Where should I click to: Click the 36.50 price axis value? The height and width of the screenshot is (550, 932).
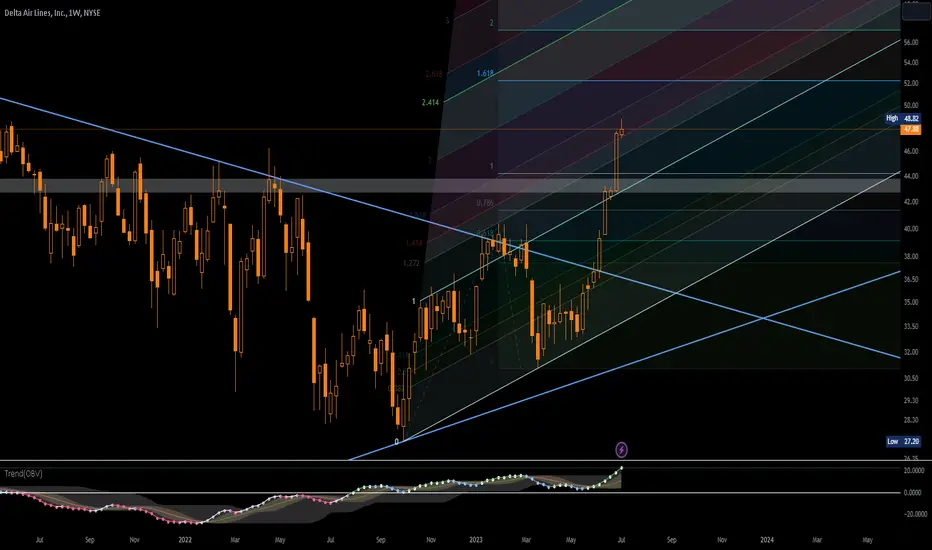point(911,279)
